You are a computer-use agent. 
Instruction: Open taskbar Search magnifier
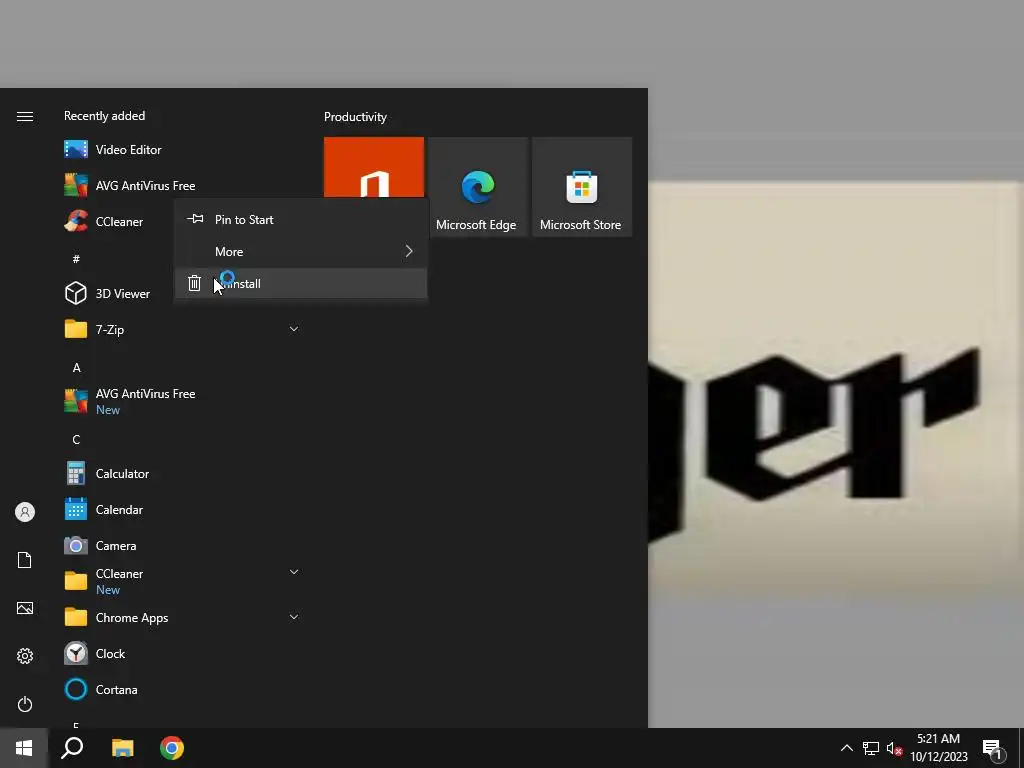point(72,748)
